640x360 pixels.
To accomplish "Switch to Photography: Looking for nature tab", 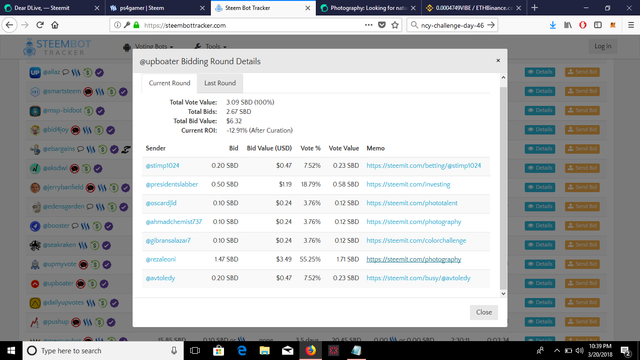I will pyautogui.click(x=369, y=8).
